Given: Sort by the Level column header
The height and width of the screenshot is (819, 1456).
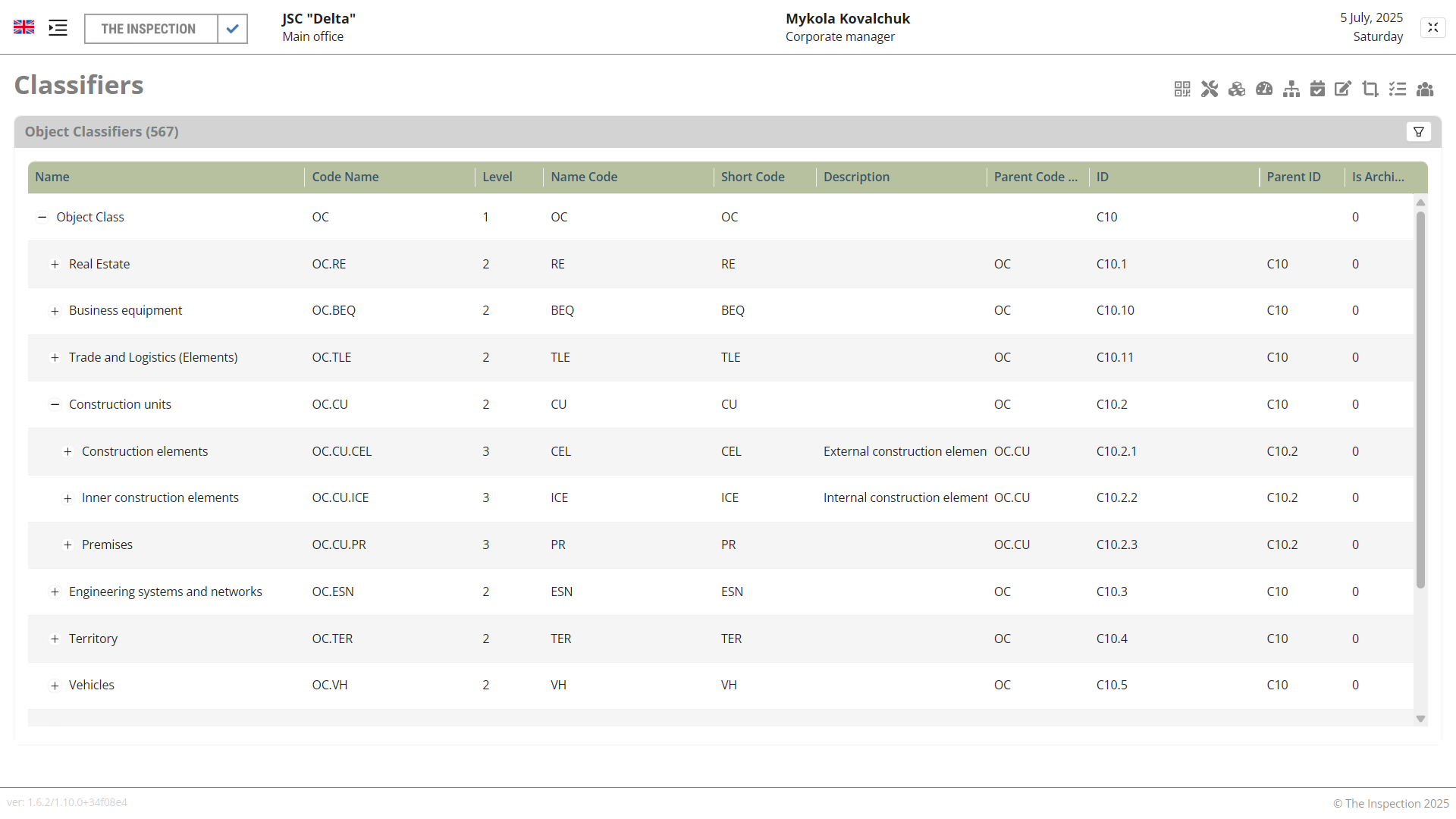Looking at the screenshot, I should click(497, 177).
